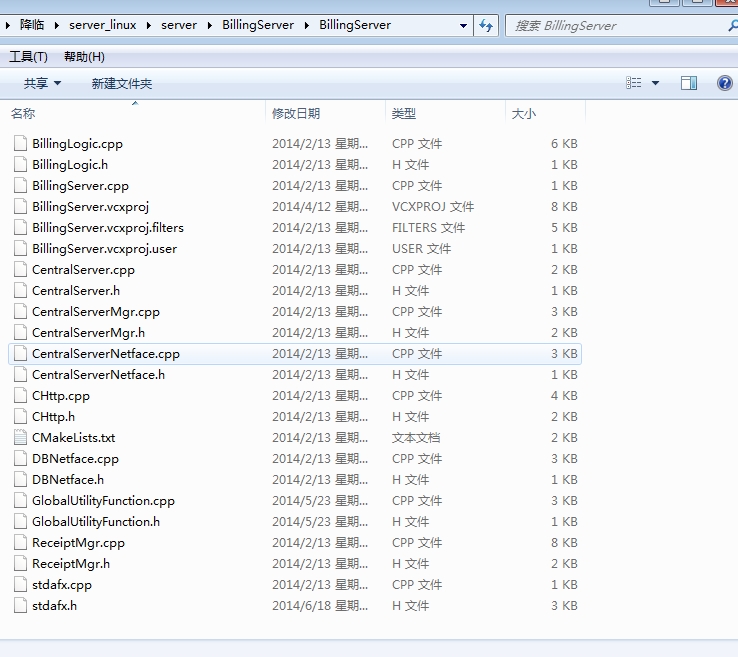This screenshot has width=738, height=657.
Task: Open the help question mark icon
Action: [x=725, y=83]
